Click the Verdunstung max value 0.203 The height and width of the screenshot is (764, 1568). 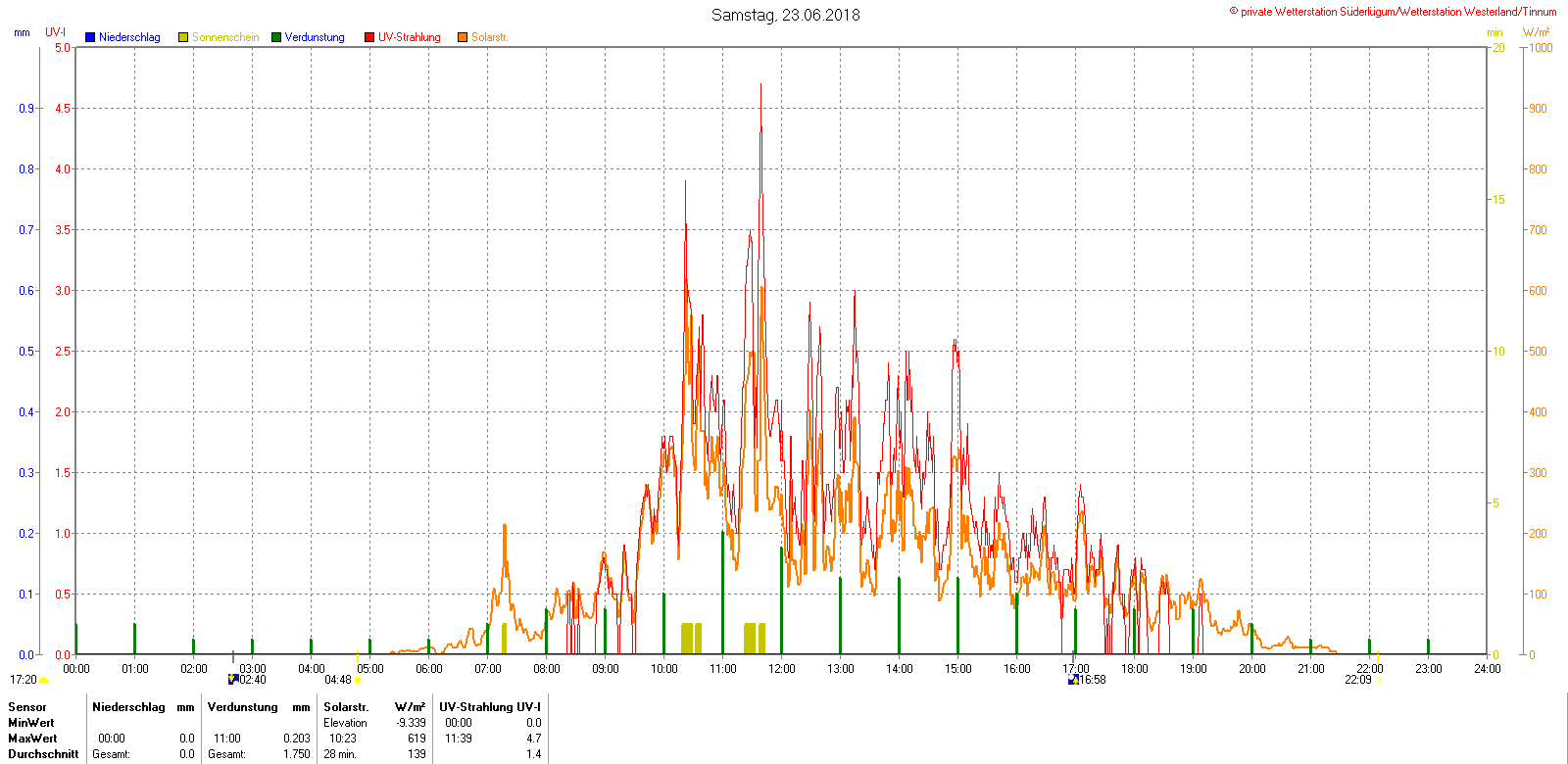pyautogui.click(x=297, y=739)
